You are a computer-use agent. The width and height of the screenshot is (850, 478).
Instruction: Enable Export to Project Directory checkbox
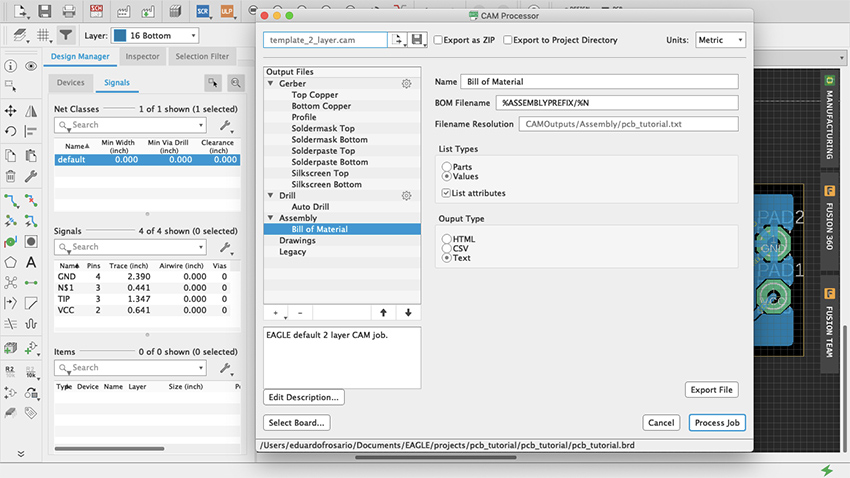(507, 40)
